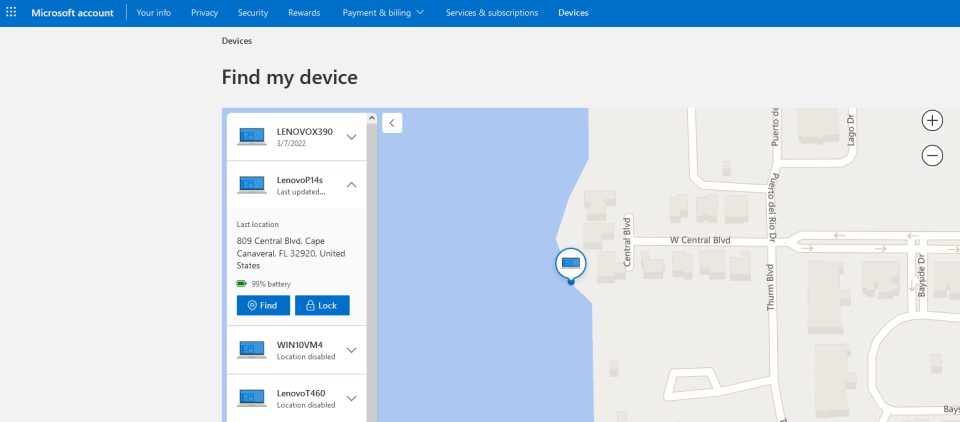Zoom in on the map
This screenshot has height=422, width=960.
[x=932, y=120]
